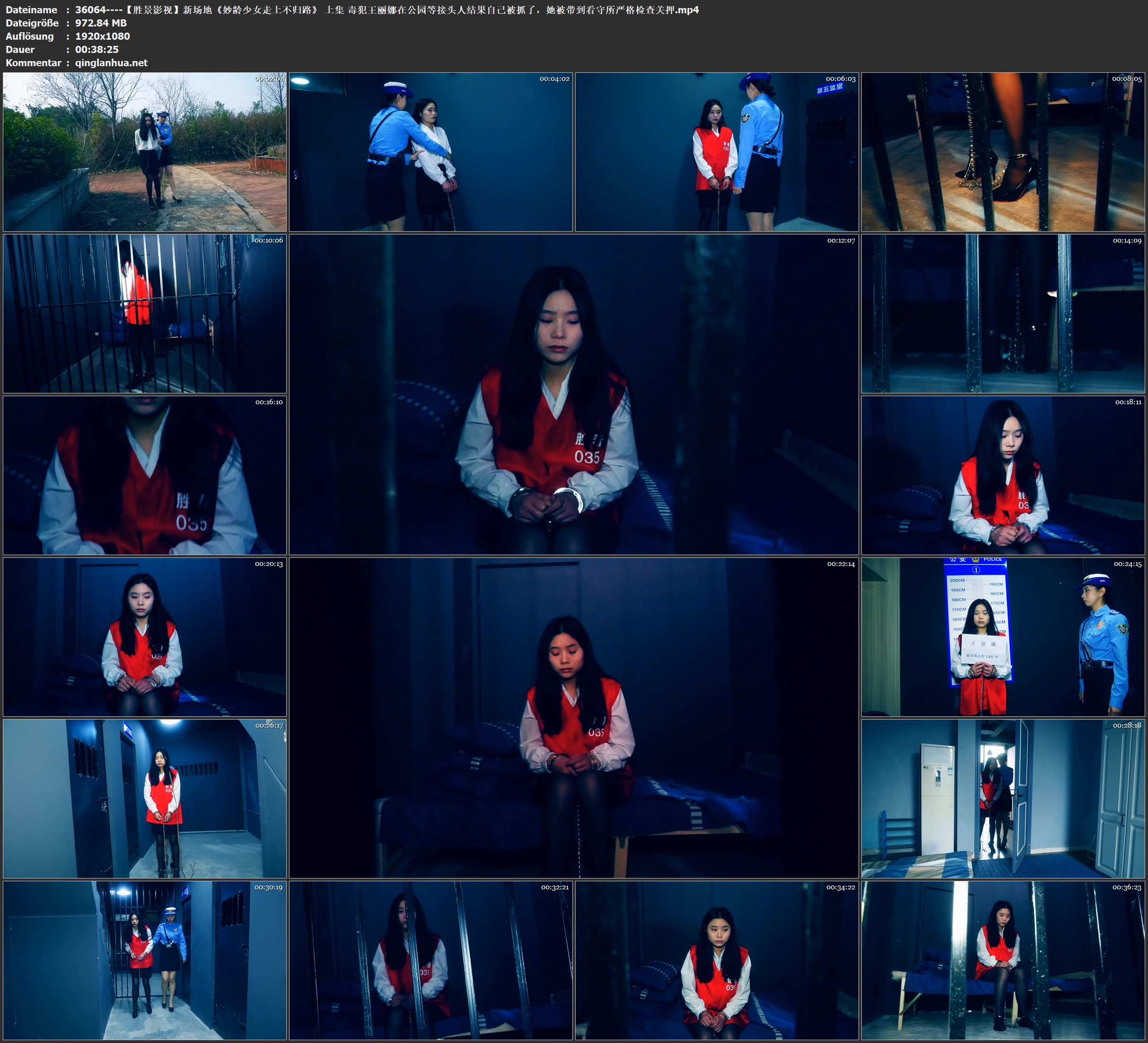Open the dark 00:14:09 thumbnail
Viewport: 1148px width, 1043px height.
(1003, 313)
